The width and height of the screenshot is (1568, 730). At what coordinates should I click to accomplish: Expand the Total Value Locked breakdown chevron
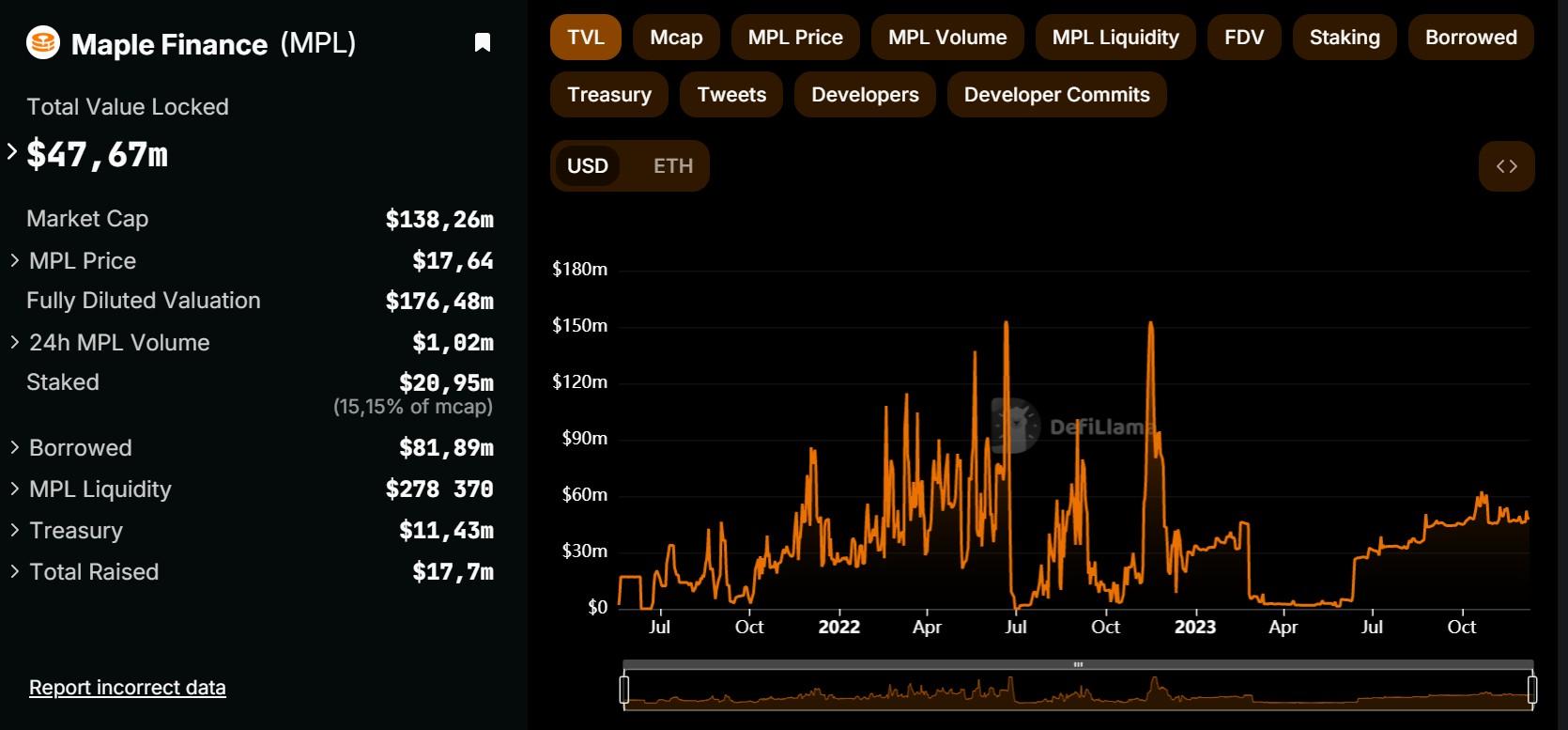click(12, 151)
